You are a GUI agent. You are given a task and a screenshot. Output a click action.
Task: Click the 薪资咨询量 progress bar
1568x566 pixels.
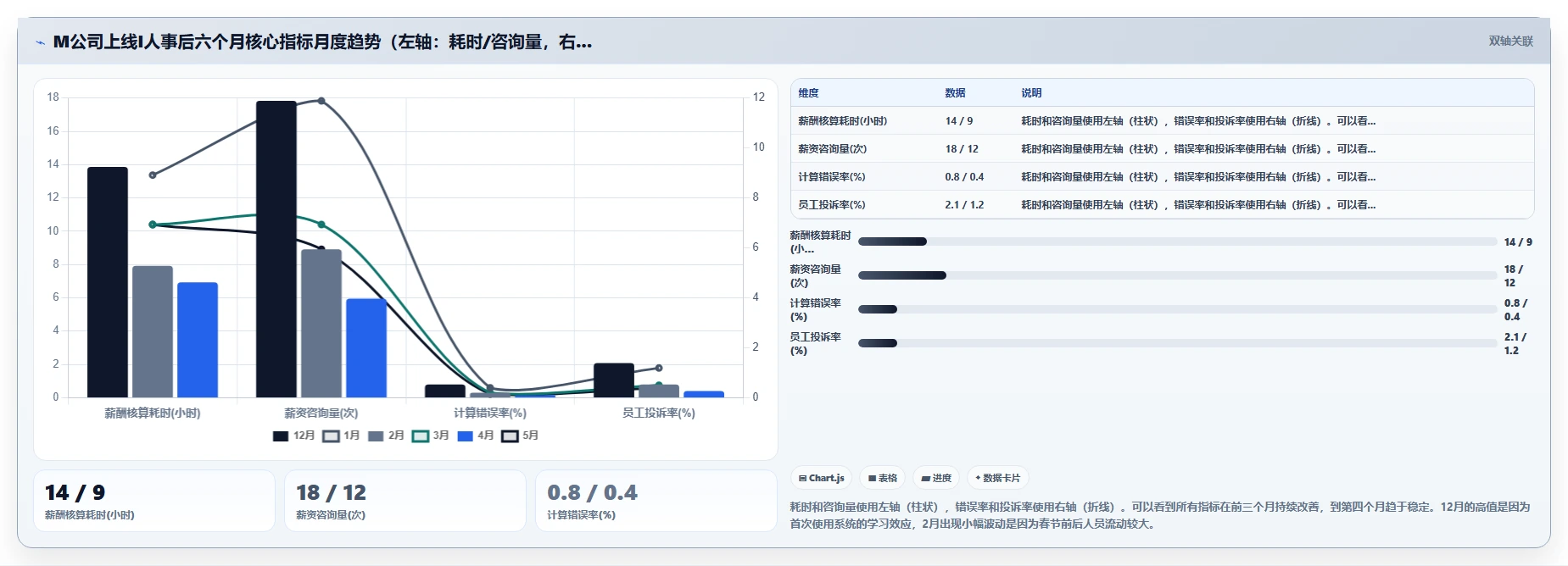pos(1177,275)
